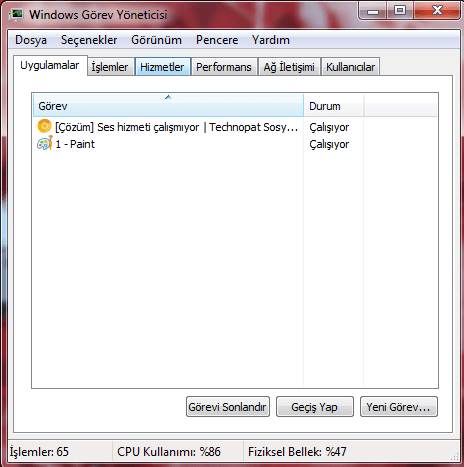Open the Pencere menu
The height and width of the screenshot is (467, 464).
[x=217, y=40]
